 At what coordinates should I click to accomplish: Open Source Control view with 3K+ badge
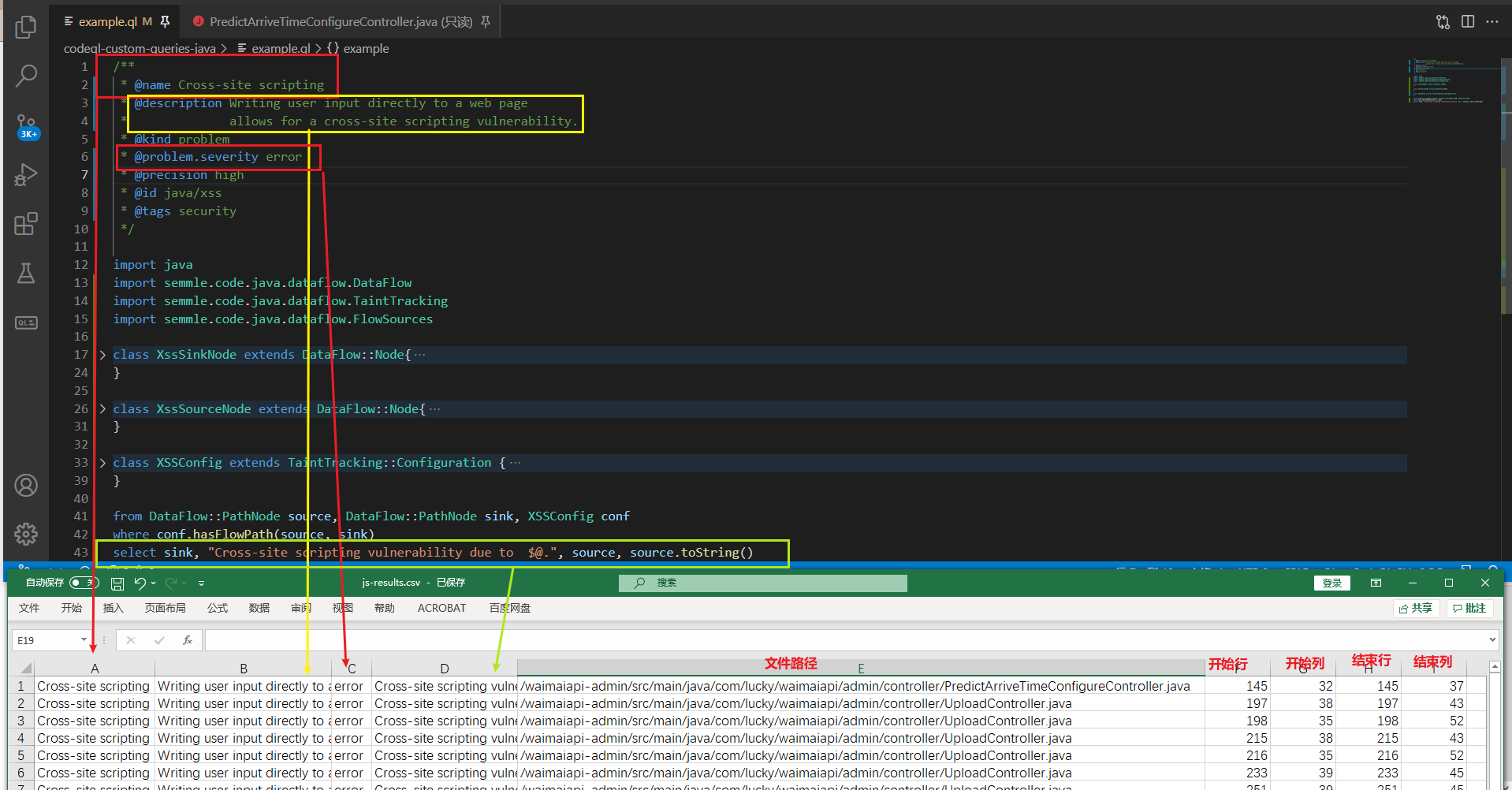point(27,126)
